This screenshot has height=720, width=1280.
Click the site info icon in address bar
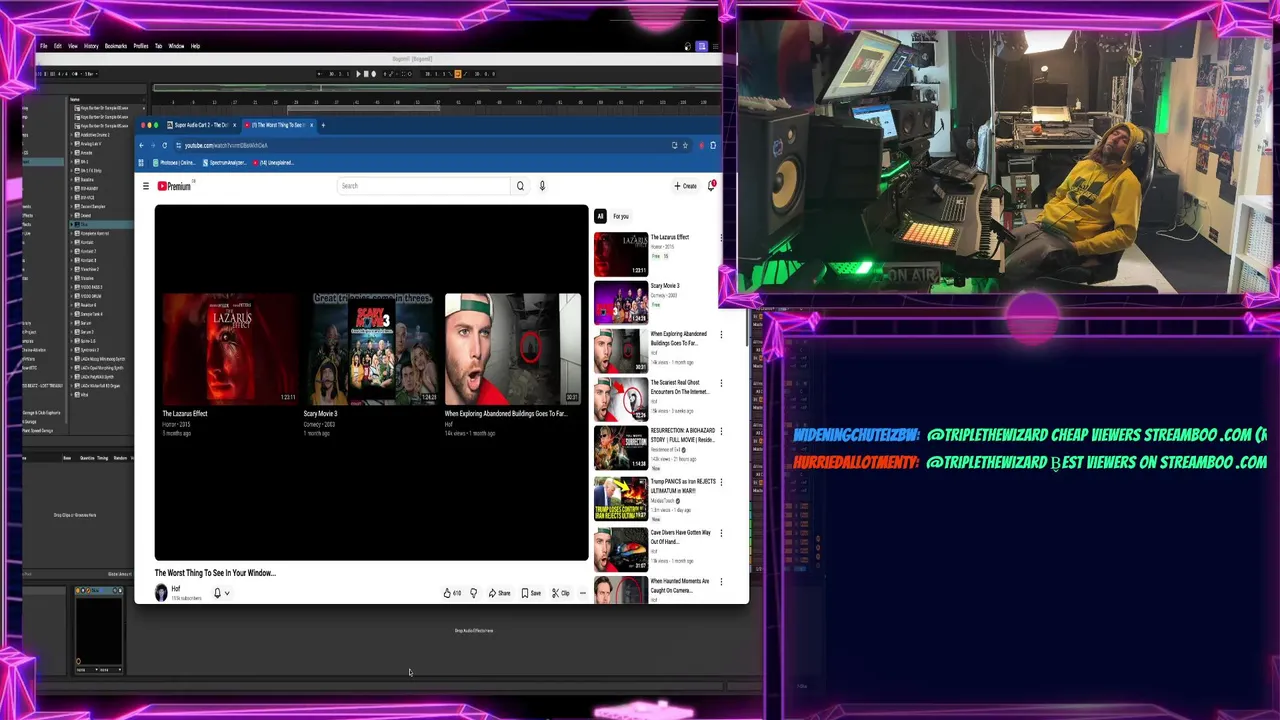(178, 145)
